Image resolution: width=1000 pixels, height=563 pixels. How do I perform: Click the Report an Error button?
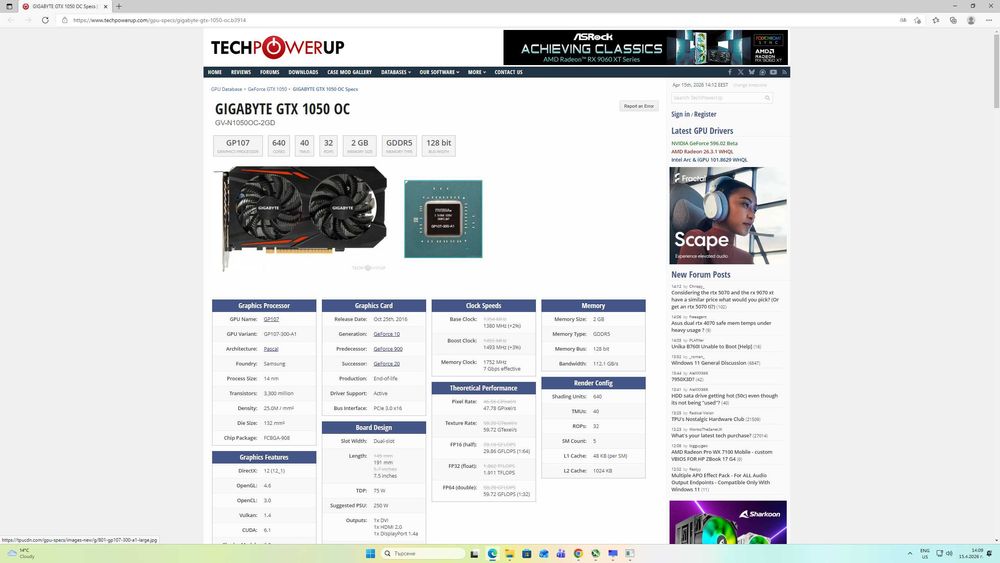[x=638, y=106]
